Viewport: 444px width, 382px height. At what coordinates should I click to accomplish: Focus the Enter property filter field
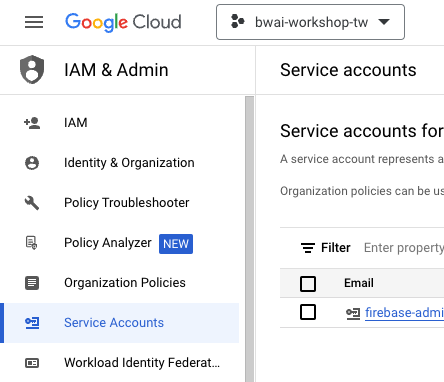pos(404,248)
